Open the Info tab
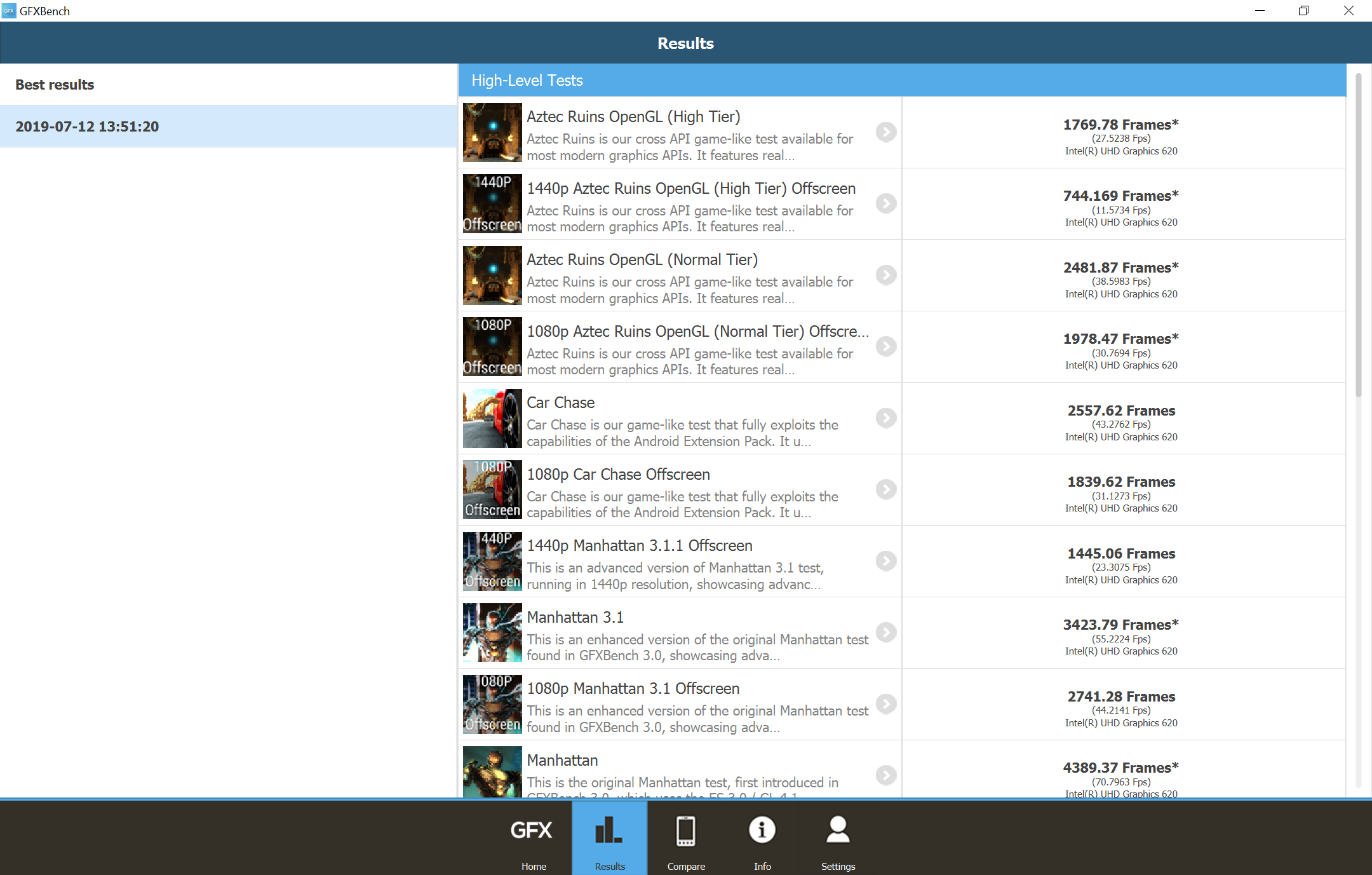 (762, 838)
